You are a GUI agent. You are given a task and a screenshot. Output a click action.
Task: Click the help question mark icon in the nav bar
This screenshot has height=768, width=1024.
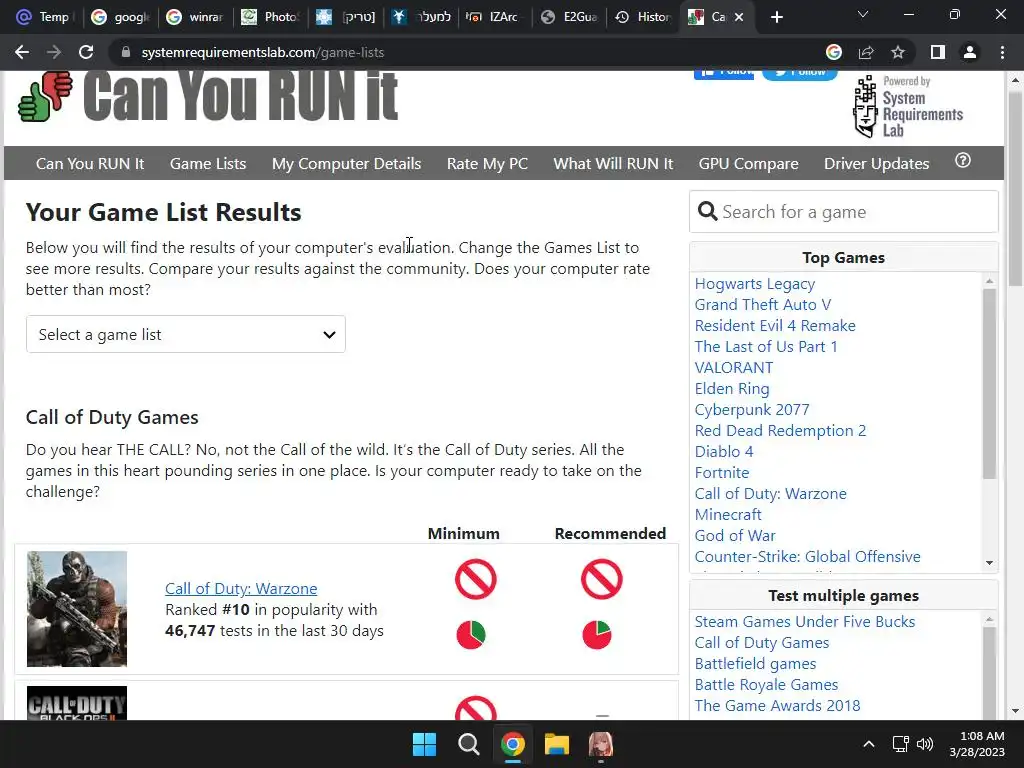click(x=963, y=161)
